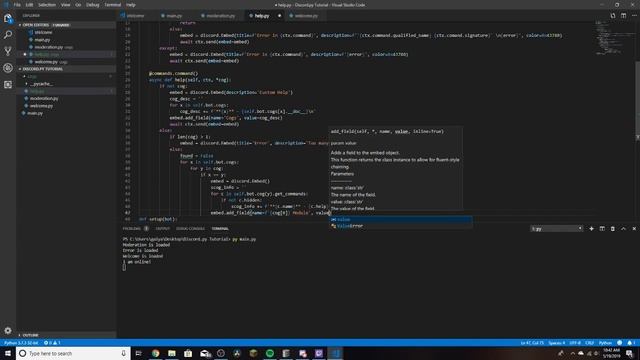Switch to the main.py editor tab
Screen dimensions: 640x360
(174, 16)
